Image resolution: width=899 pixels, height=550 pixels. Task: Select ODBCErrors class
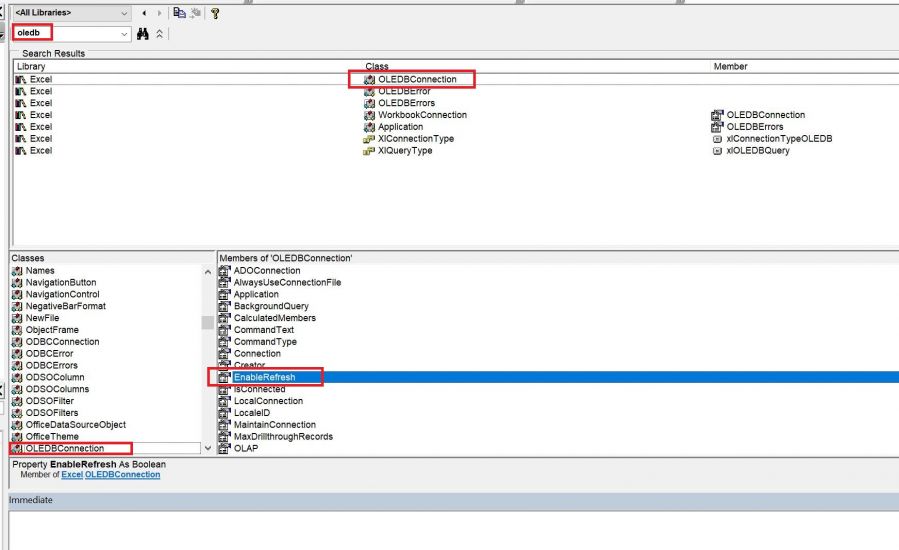(x=51, y=365)
